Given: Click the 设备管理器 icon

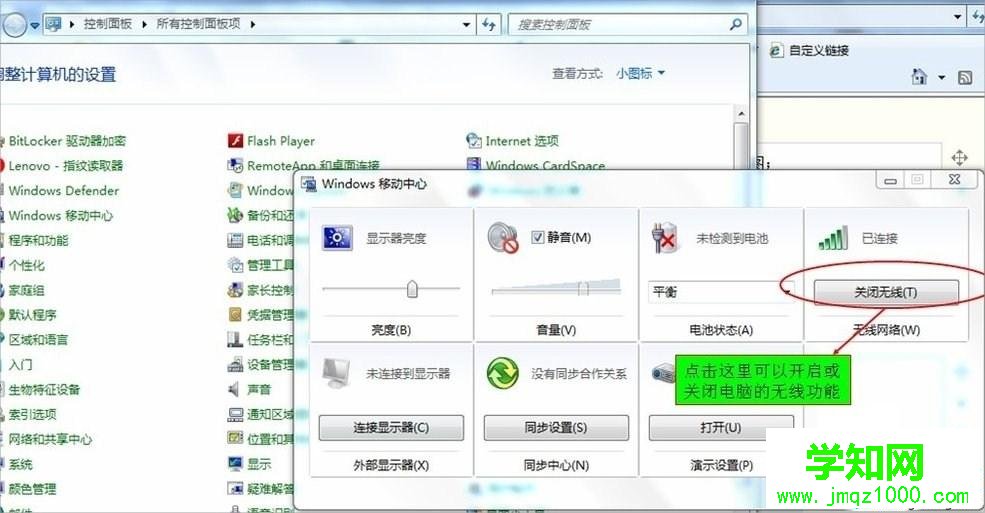Looking at the screenshot, I should coord(236,364).
